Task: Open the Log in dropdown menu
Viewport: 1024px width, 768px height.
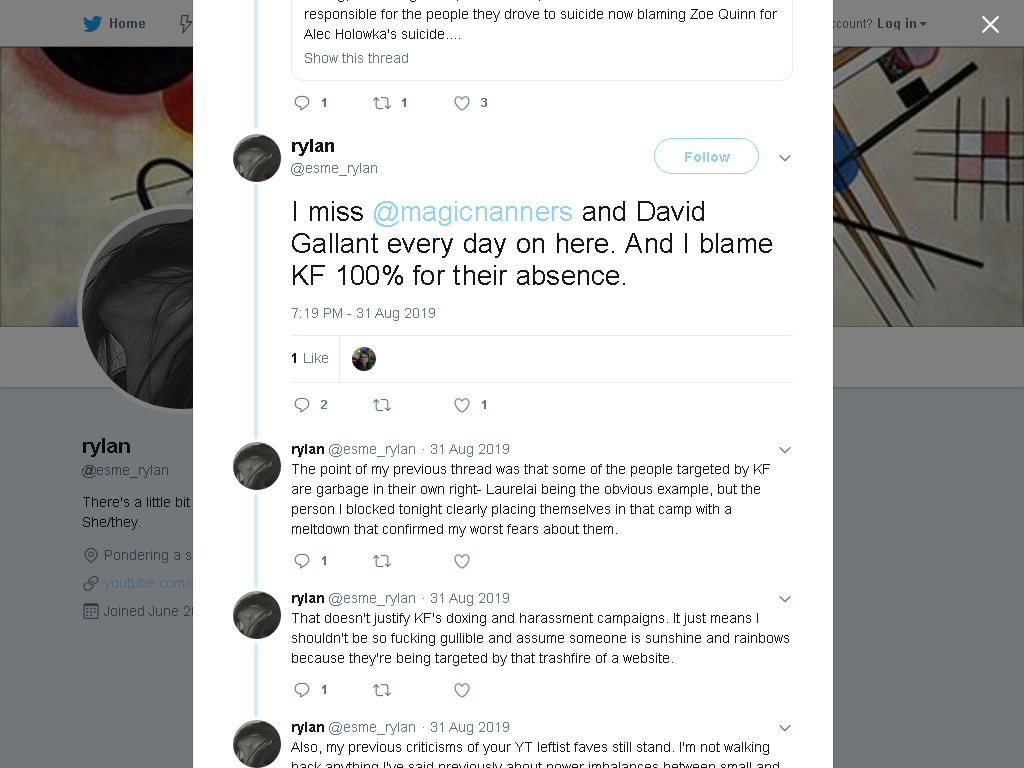Action: pos(901,24)
